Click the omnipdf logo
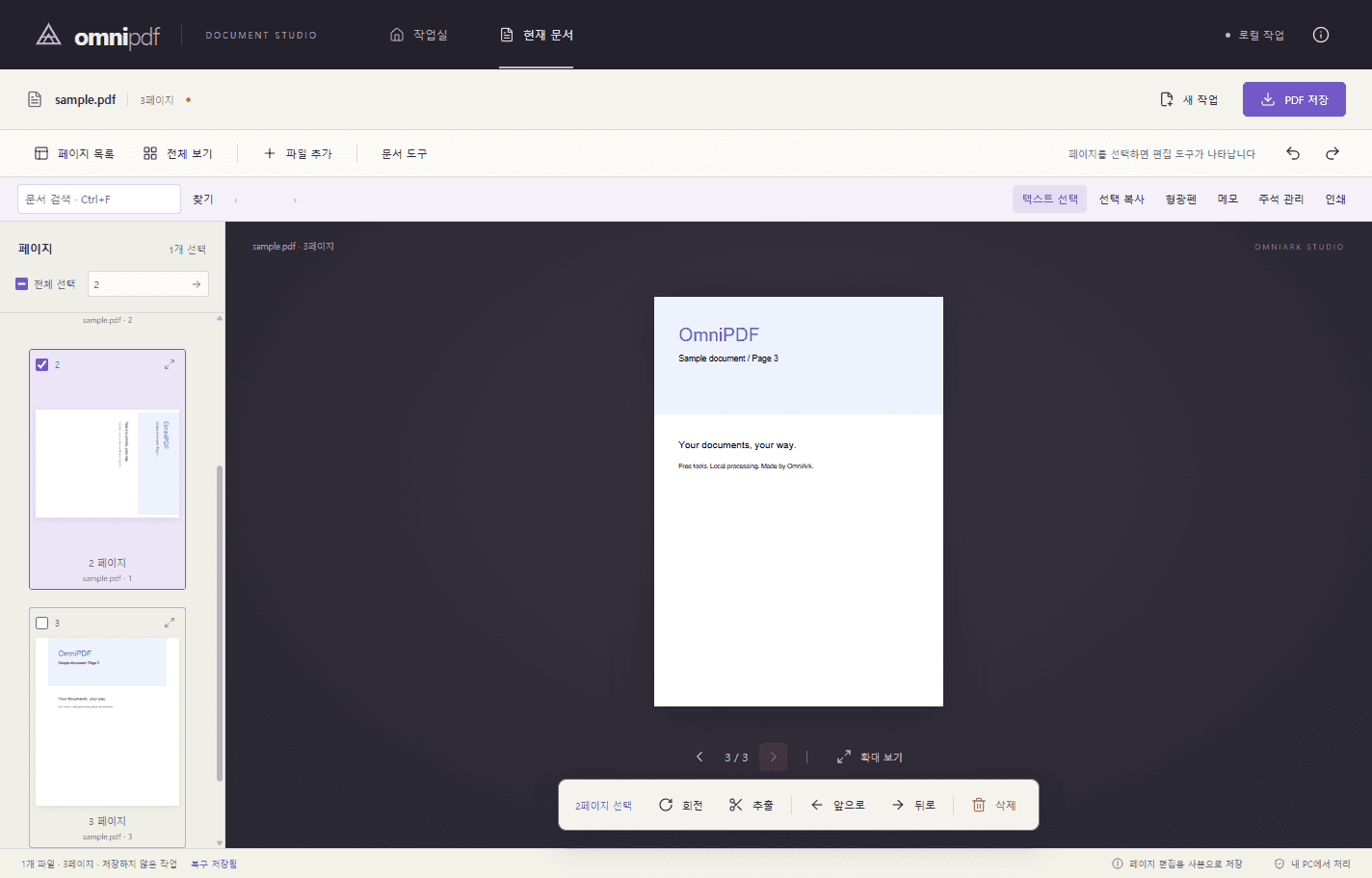This screenshot has width=1372, height=878. click(x=97, y=36)
